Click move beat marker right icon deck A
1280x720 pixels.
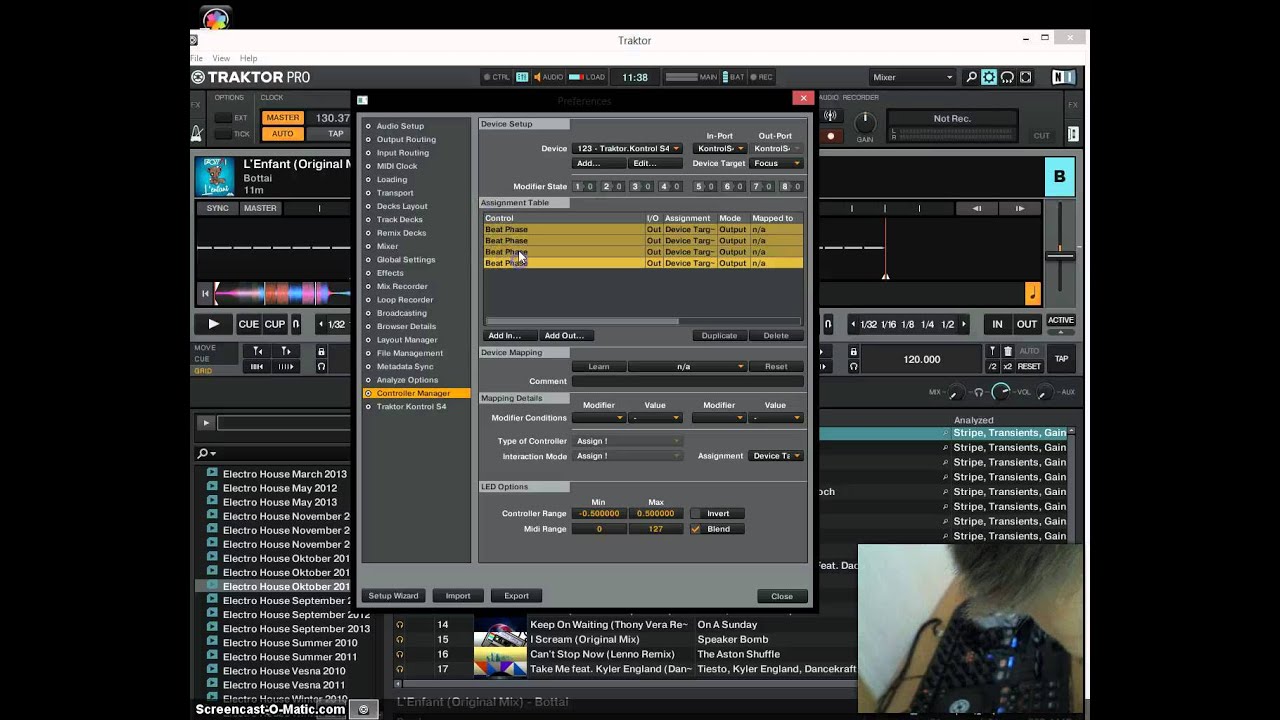(x=286, y=351)
